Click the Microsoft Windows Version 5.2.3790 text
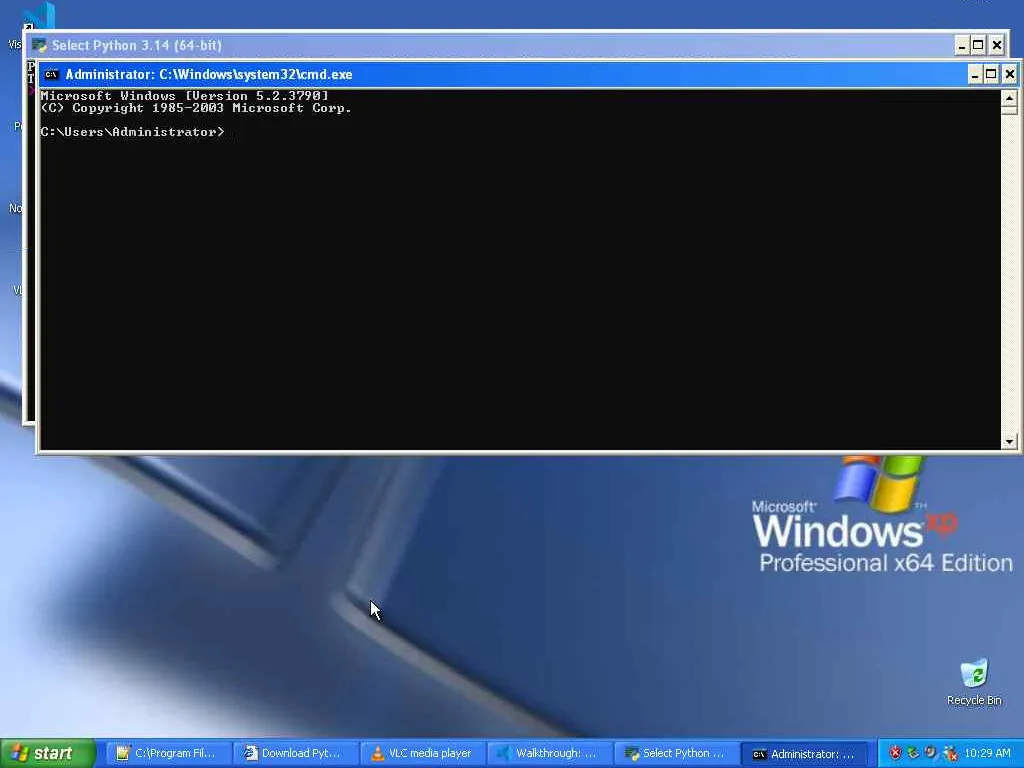Screen dimensions: 1024x768 (x=184, y=96)
